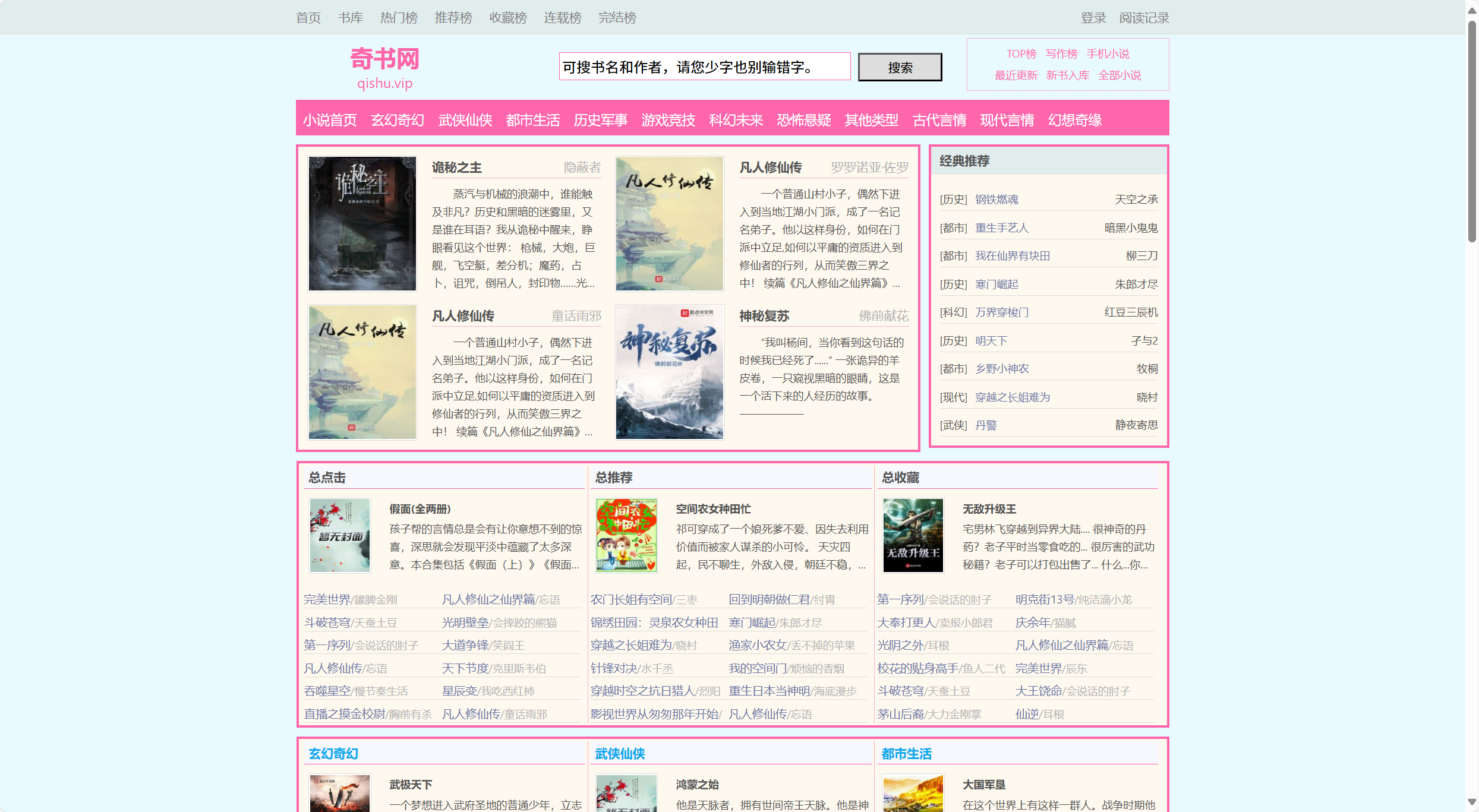Click the 搜索 search button

(x=900, y=67)
